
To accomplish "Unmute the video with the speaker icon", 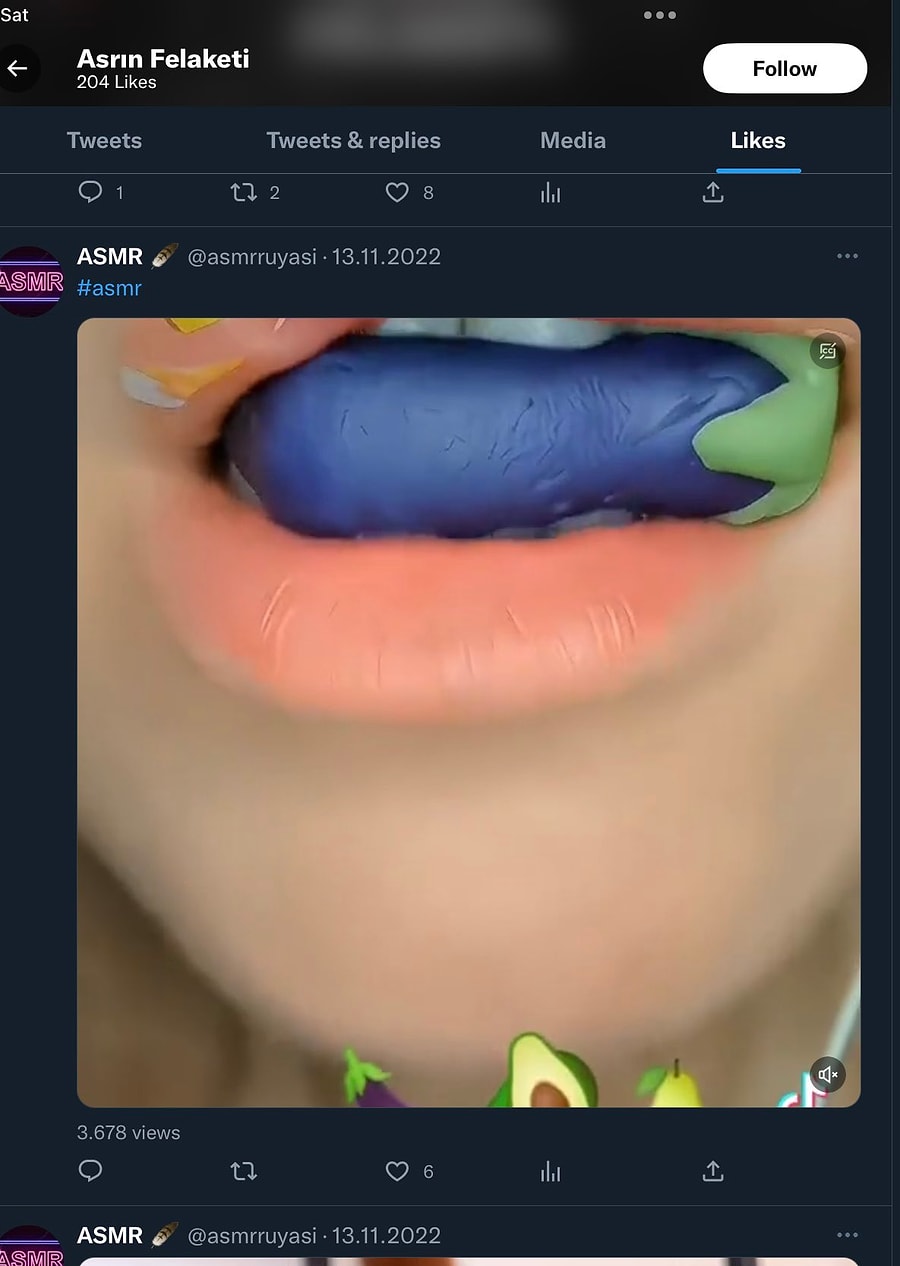I will (x=828, y=1075).
